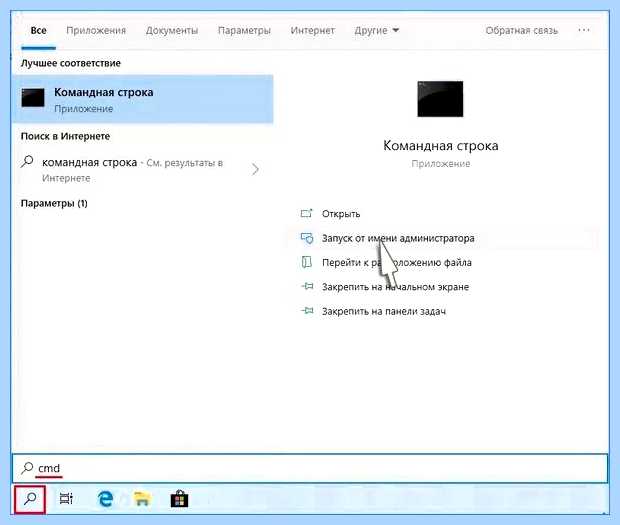This screenshot has width=620, height=525.
Task: Choose Закрепить на панели задач
Action: [384, 311]
